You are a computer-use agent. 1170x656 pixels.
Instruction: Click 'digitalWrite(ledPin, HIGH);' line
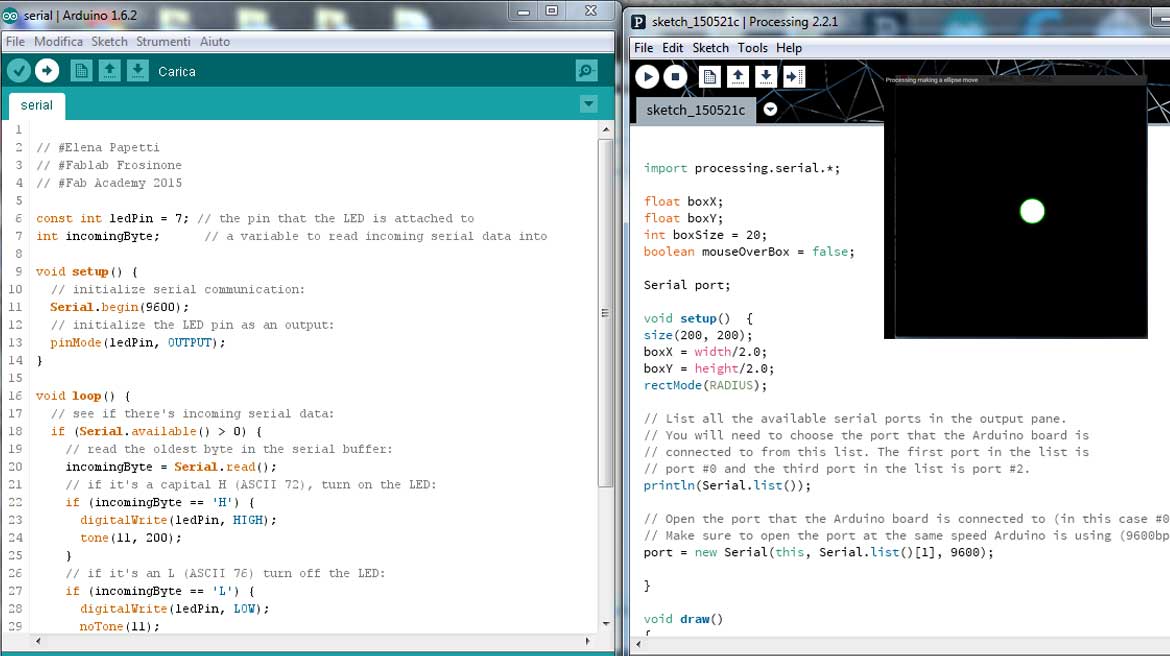tap(178, 519)
